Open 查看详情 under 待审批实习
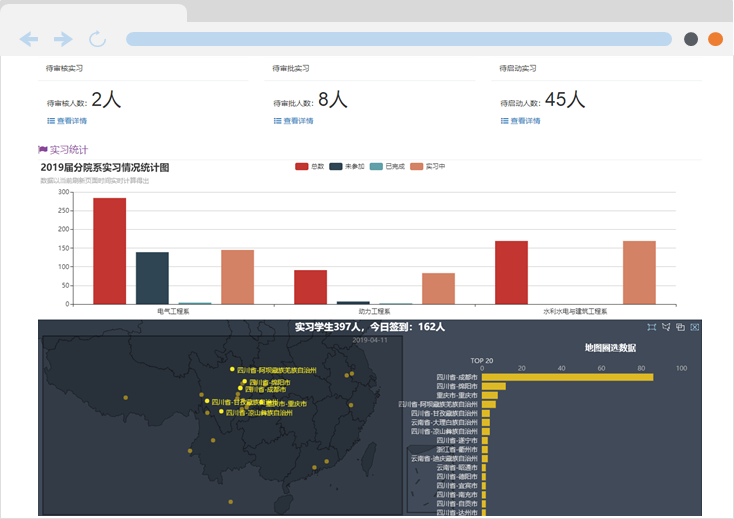The width and height of the screenshot is (734, 519). (x=293, y=121)
